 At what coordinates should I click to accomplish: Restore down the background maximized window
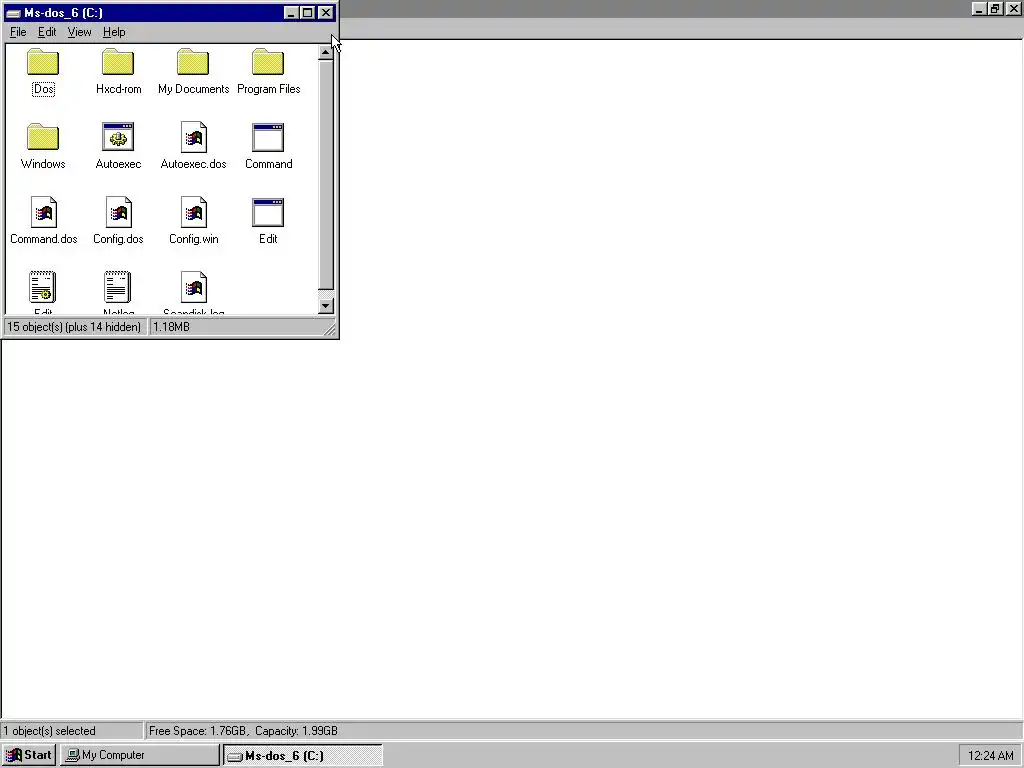coord(995,8)
